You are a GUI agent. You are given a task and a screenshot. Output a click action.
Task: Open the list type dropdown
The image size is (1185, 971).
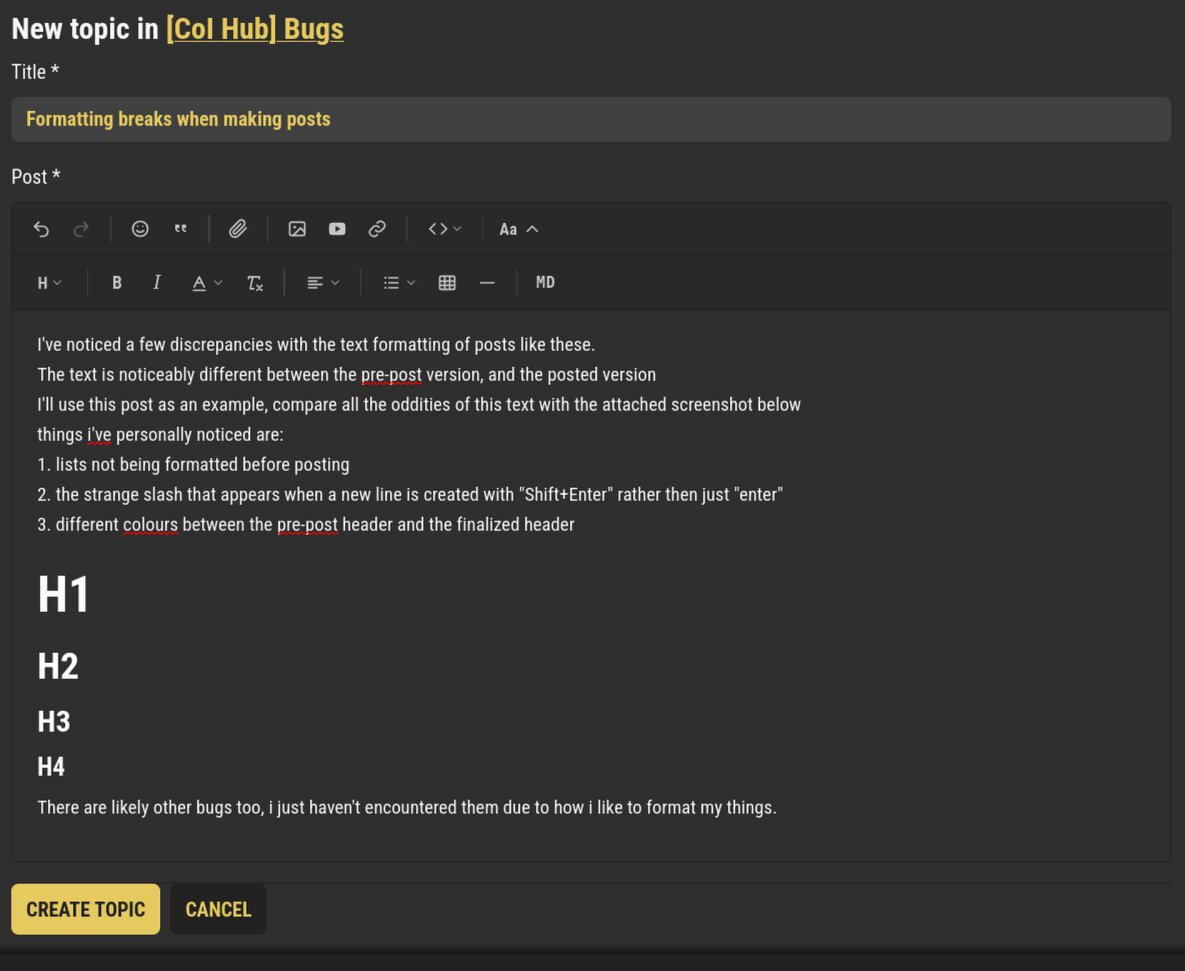[x=399, y=283]
